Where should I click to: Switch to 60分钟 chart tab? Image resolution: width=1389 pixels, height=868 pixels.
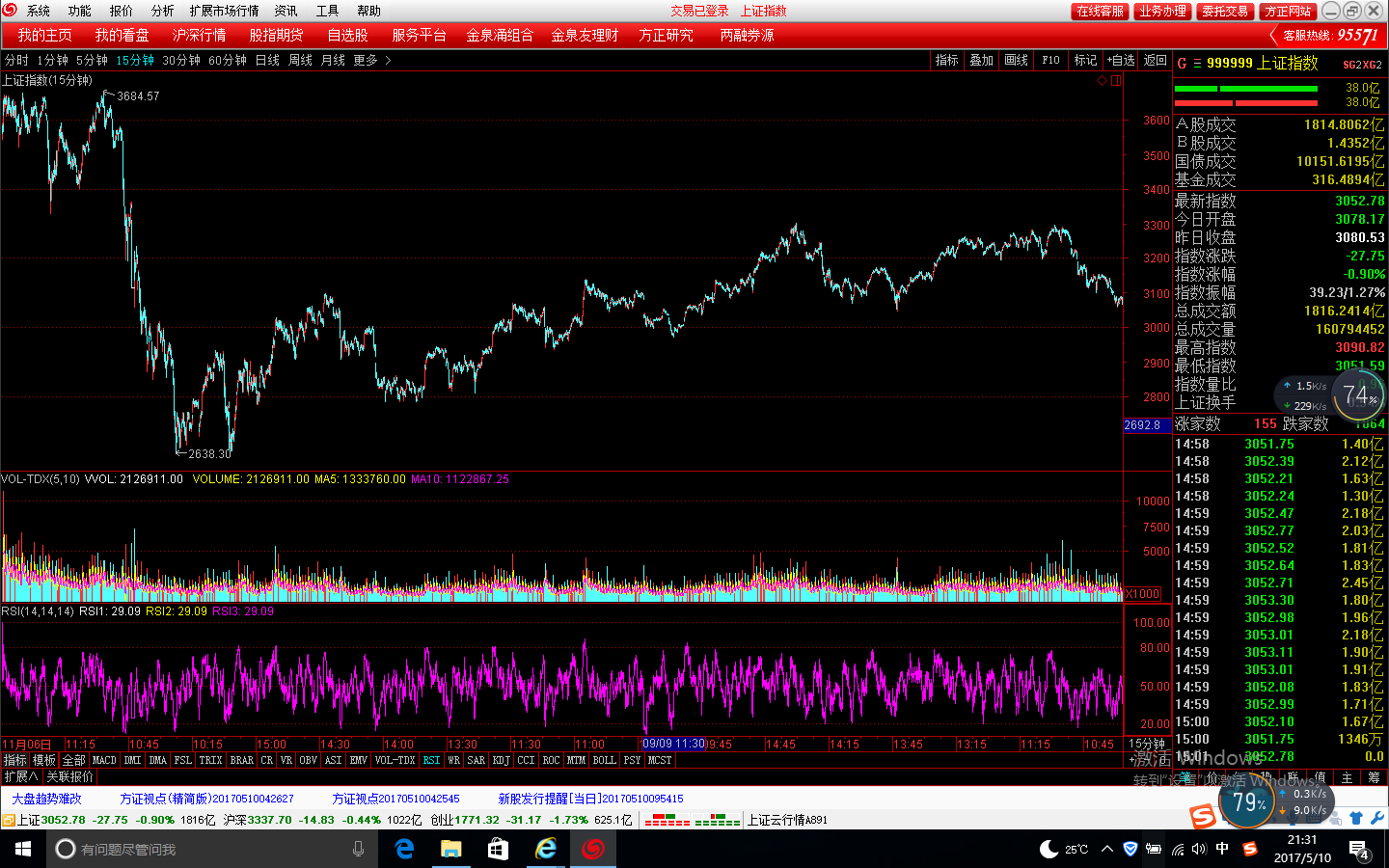(228, 60)
